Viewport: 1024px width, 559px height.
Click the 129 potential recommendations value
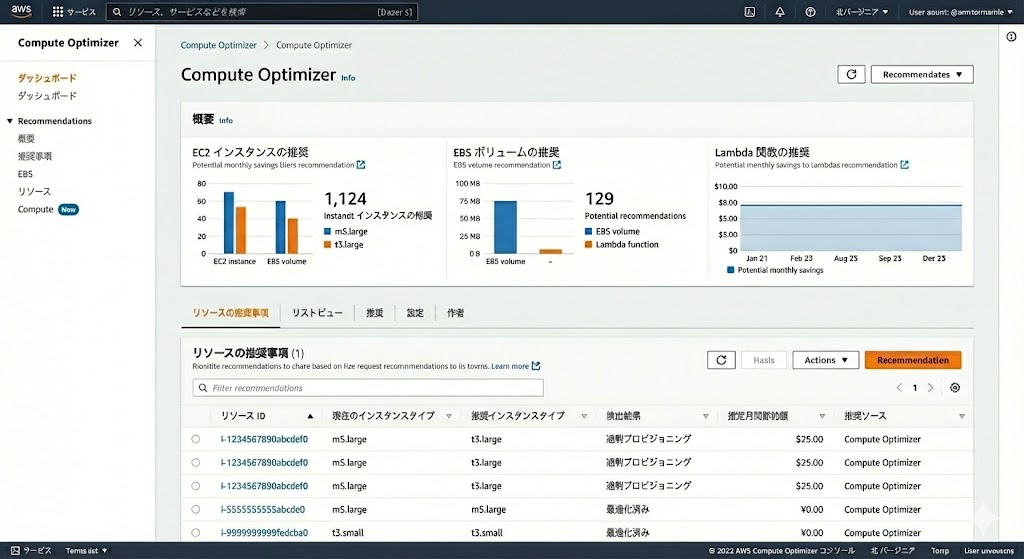599,199
